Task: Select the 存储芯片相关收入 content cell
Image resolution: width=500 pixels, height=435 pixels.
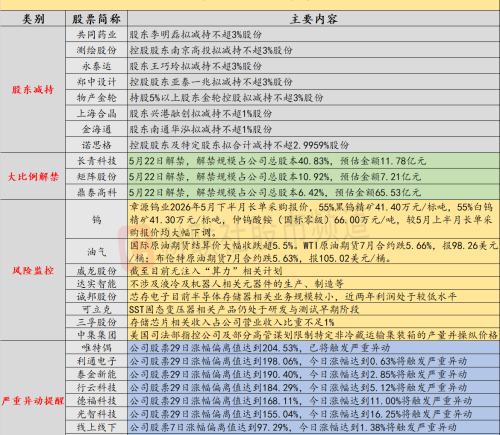Action: [314, 322]
